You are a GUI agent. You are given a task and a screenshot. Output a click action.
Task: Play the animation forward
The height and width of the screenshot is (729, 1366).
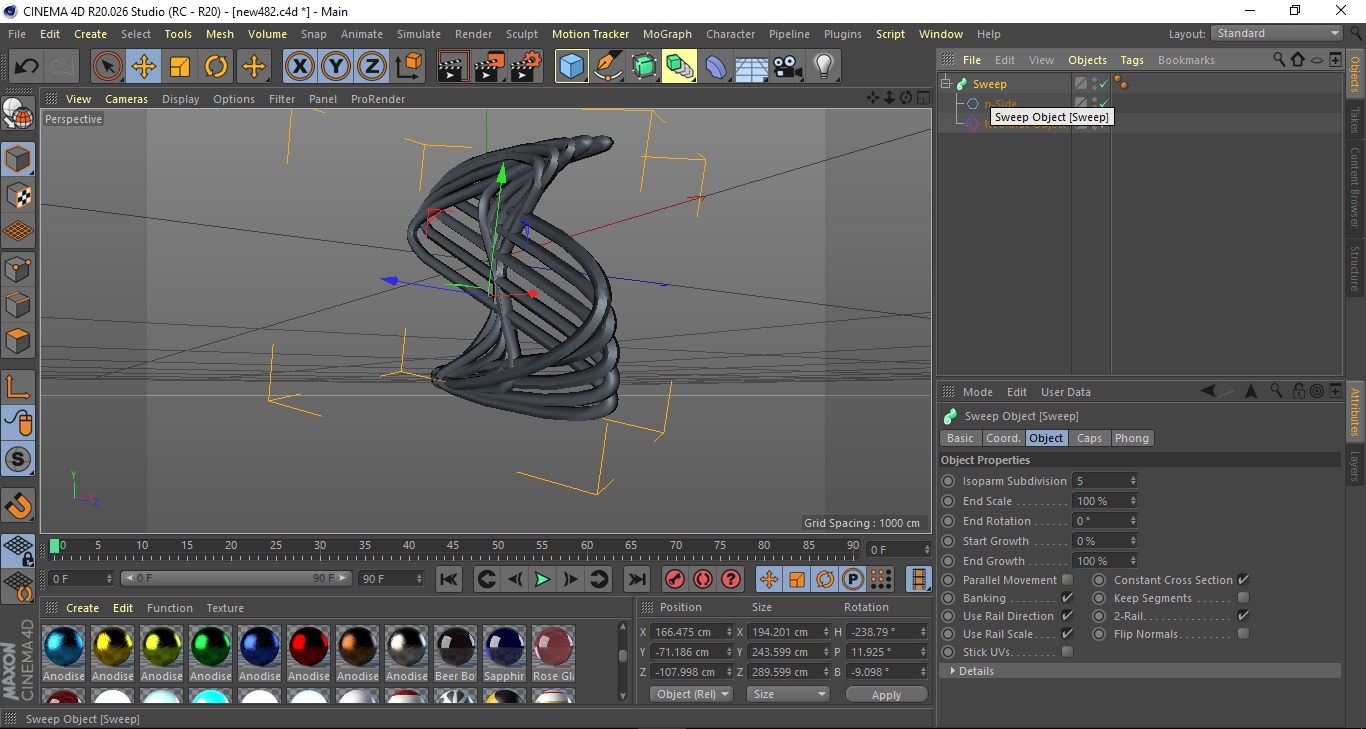[542, 579]
